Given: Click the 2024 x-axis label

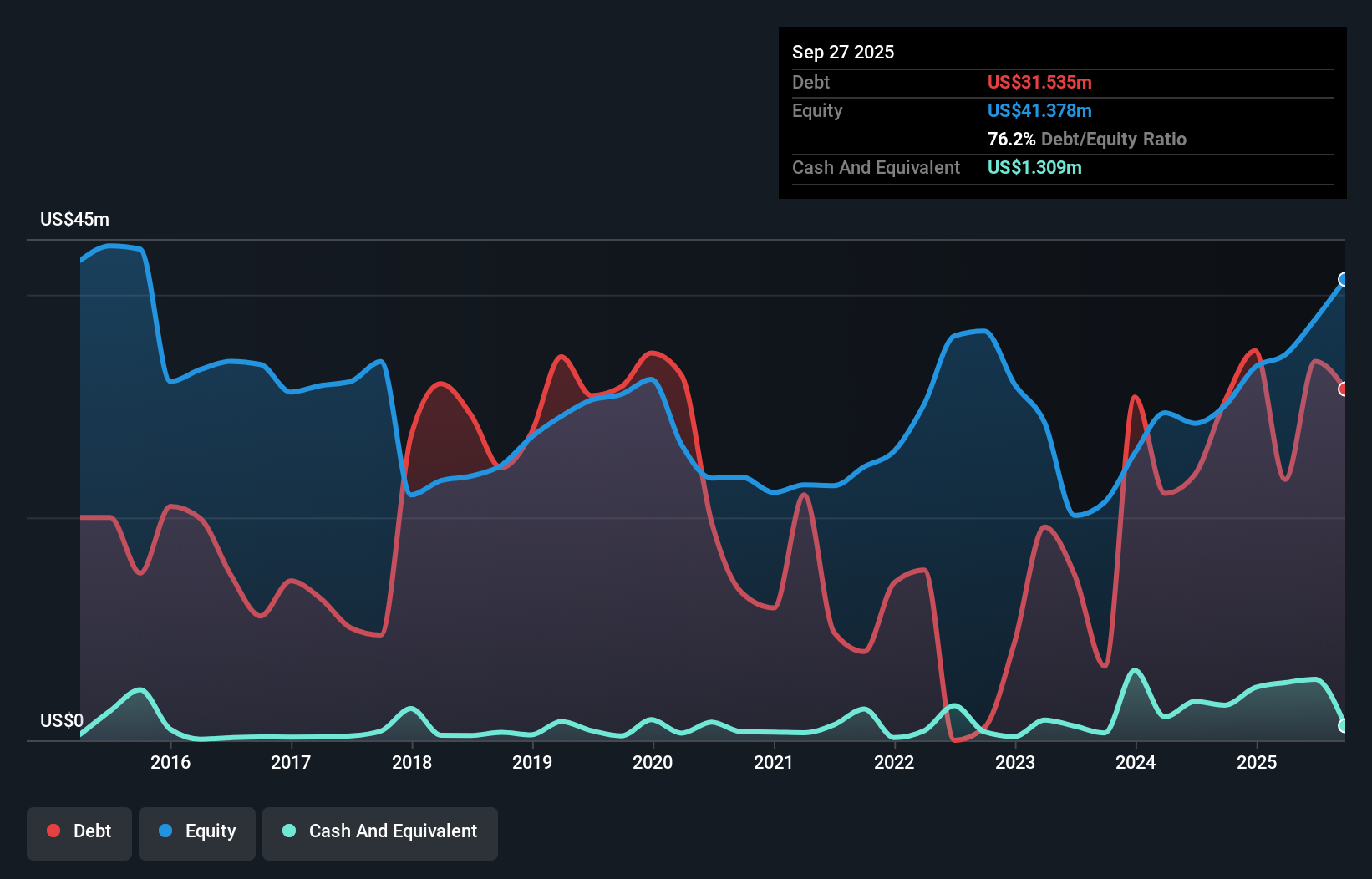Looking at the screenshot, I should click(x=1136, y=762).
